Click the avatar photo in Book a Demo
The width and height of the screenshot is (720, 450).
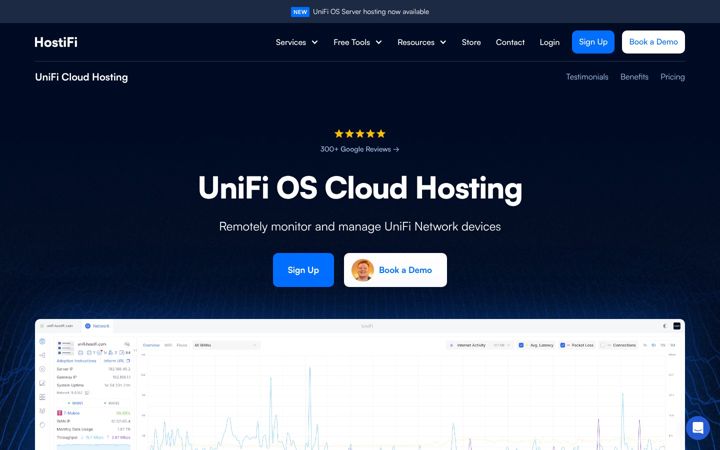point(362,270)
